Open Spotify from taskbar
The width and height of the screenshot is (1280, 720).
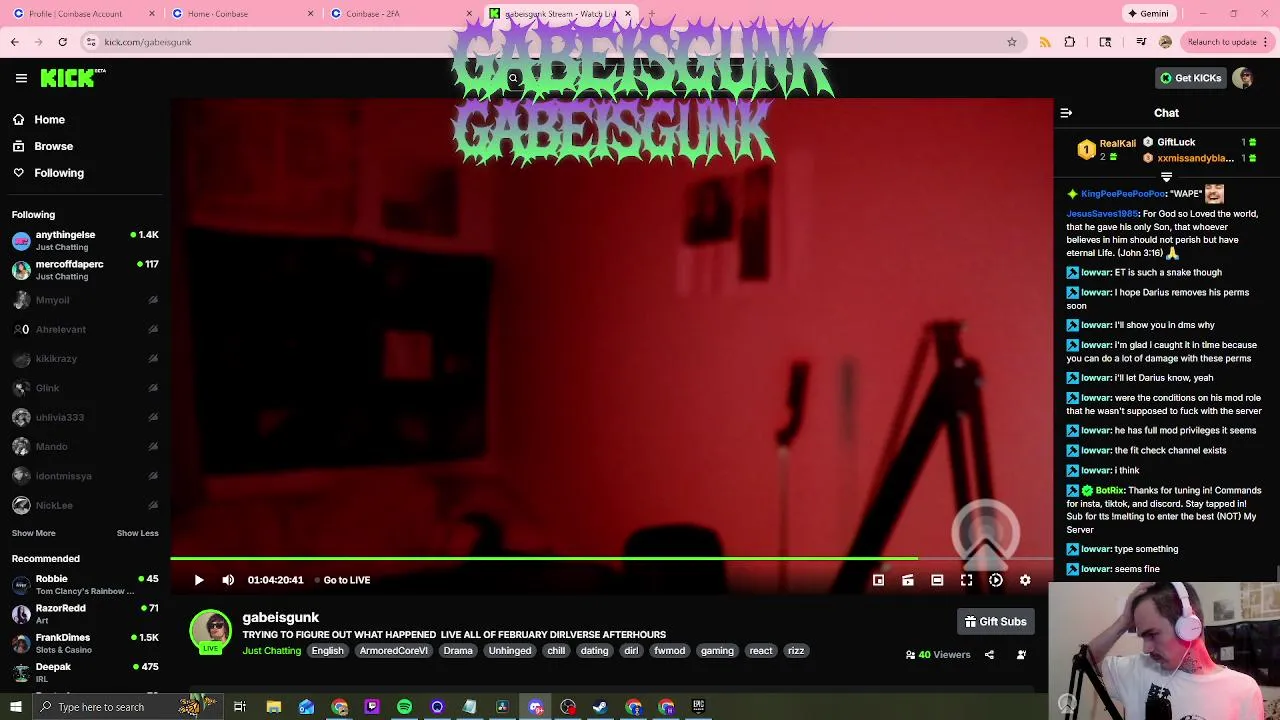(x=404, y=707)
